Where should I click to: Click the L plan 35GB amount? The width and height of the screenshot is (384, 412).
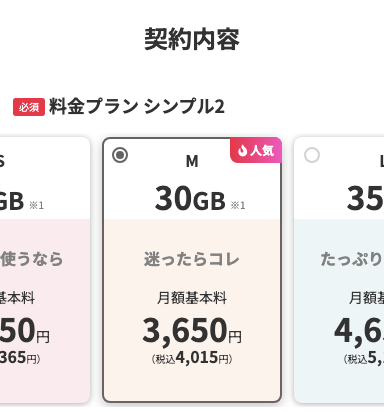coord(365,199)
